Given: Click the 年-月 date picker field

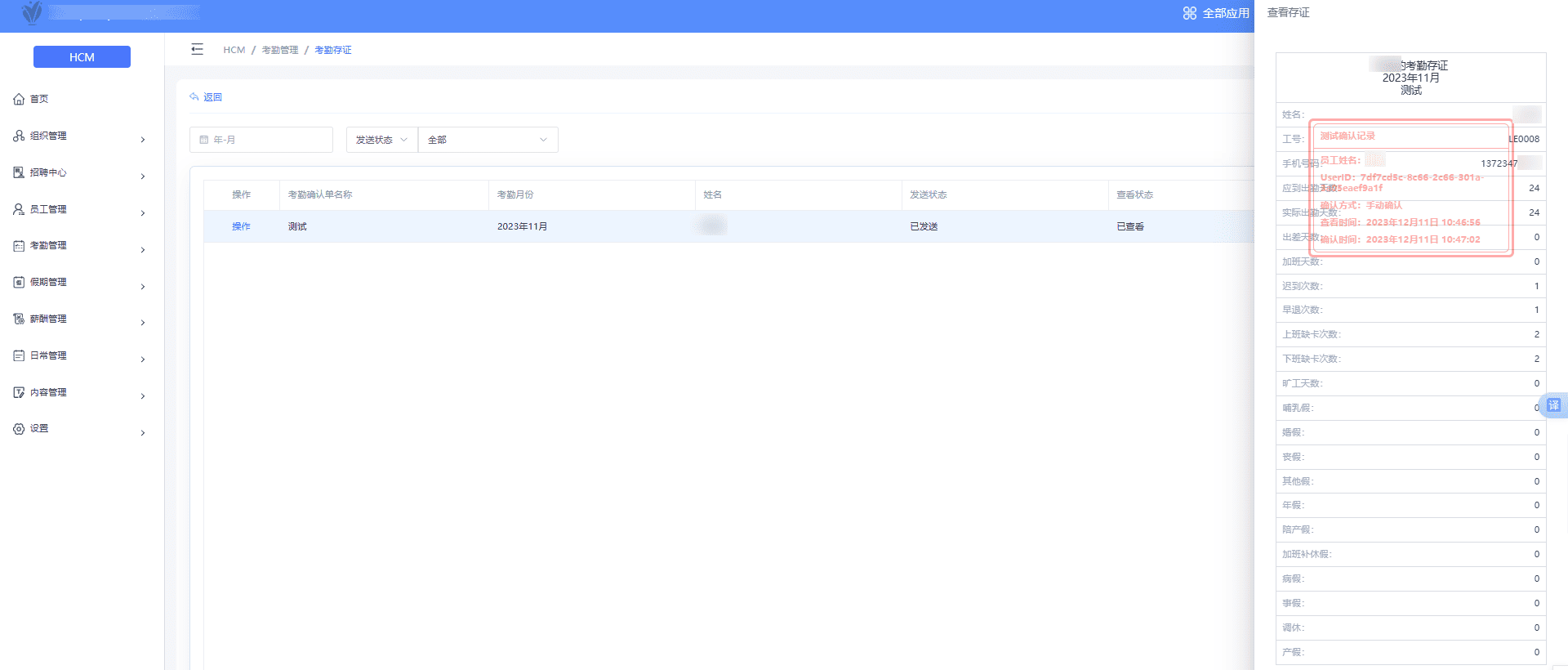Looking at the screenshot, I should pyautogui.click(x=261, y=140).
